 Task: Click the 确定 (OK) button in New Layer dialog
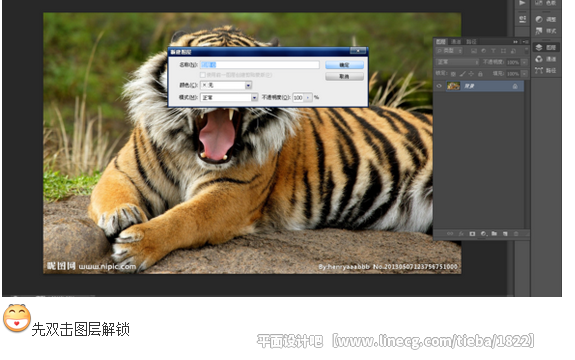click(344, 65)
